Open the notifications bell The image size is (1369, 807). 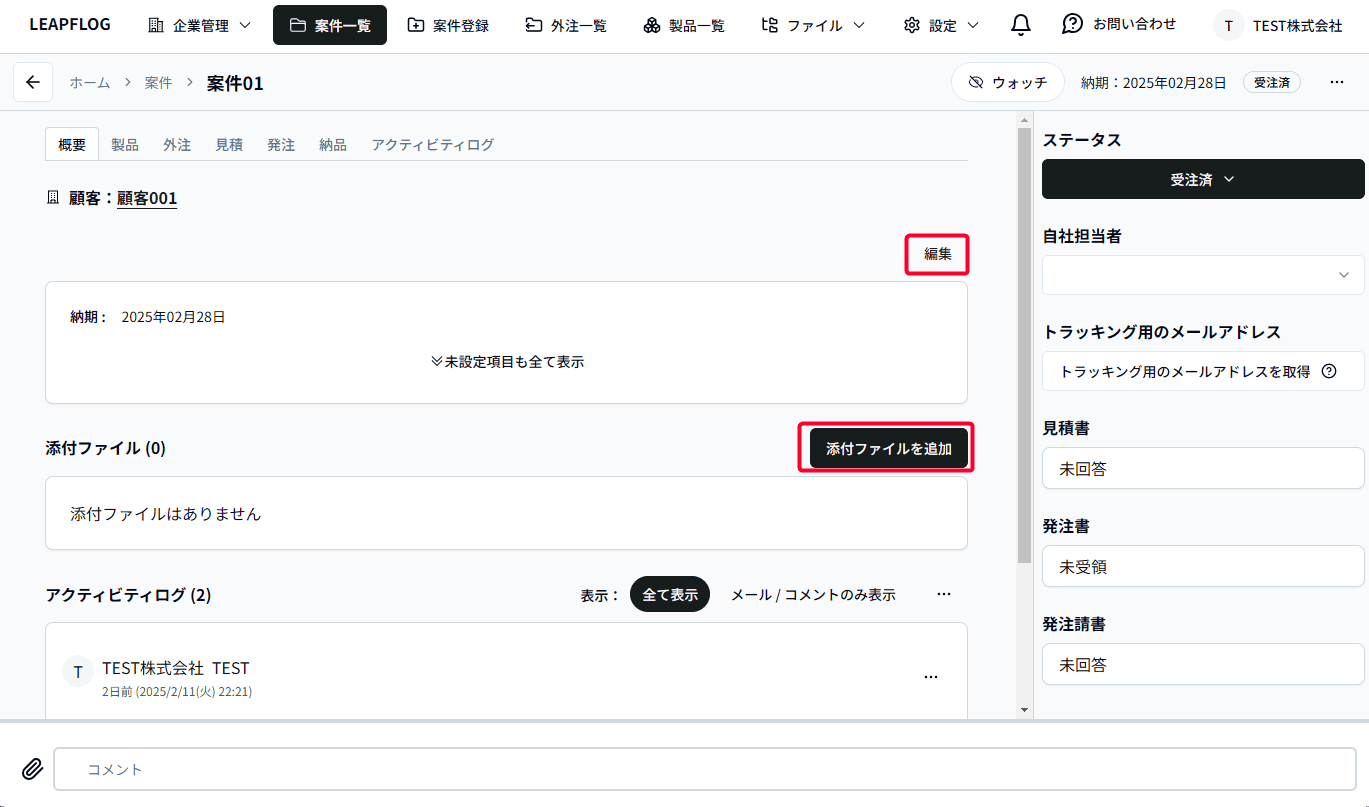pyautogui.click(x=1020, y=25)
